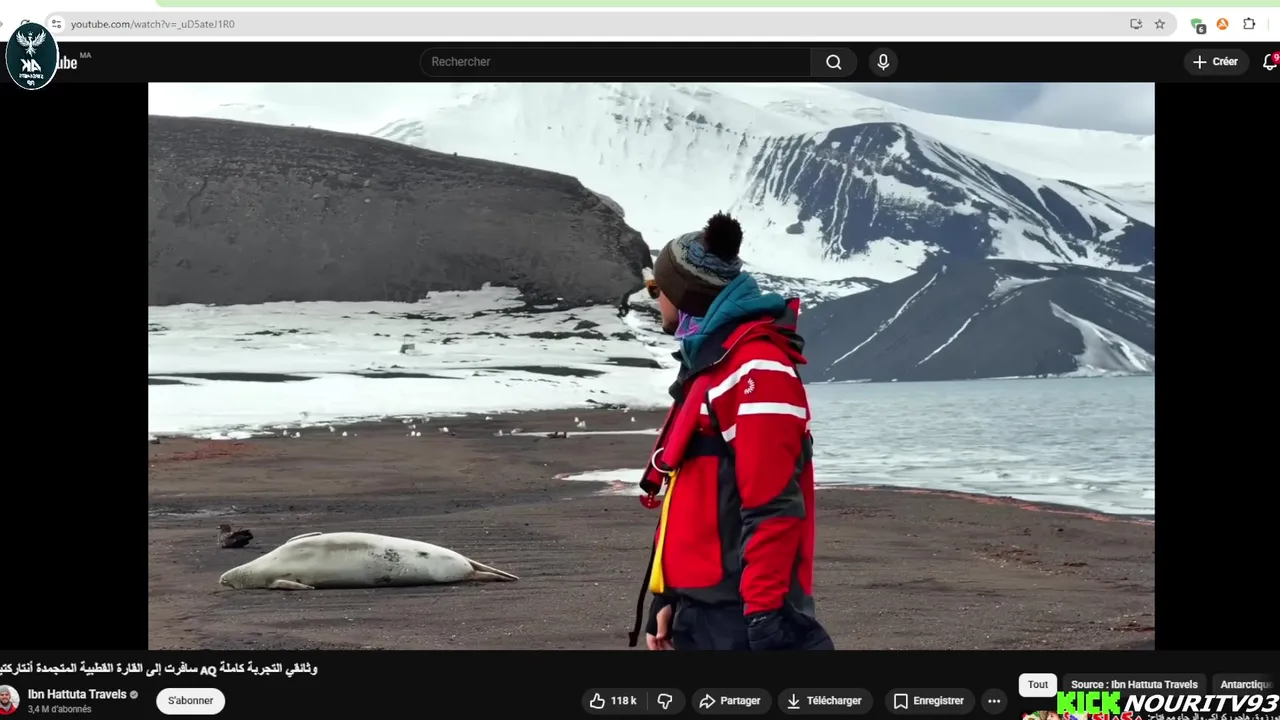
Task: Click the '3,4 M d'abonnés' subscriber count
Action: (x=59, y=710)
